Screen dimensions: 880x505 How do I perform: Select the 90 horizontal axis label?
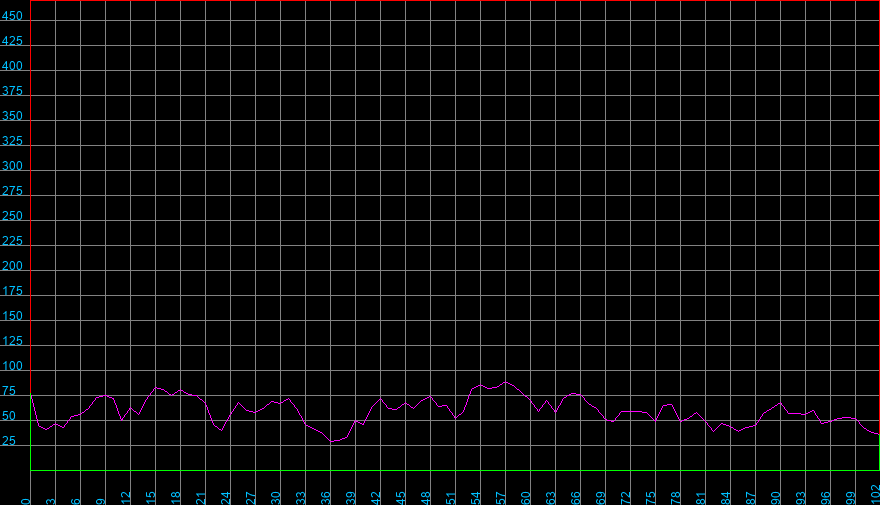point(775,498)
